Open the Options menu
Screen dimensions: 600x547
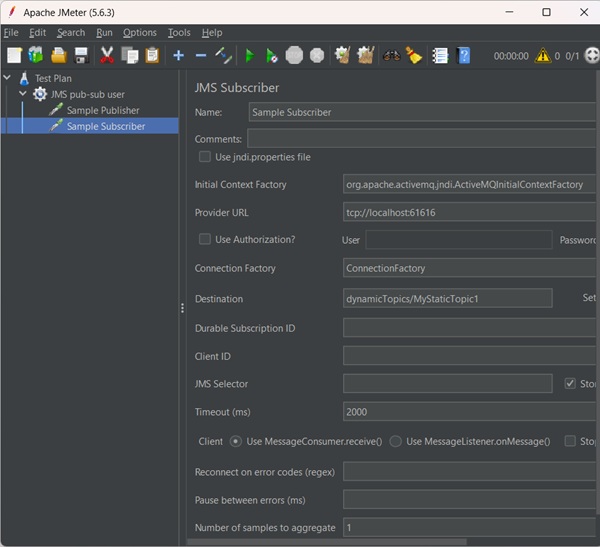tap(140, 32)
